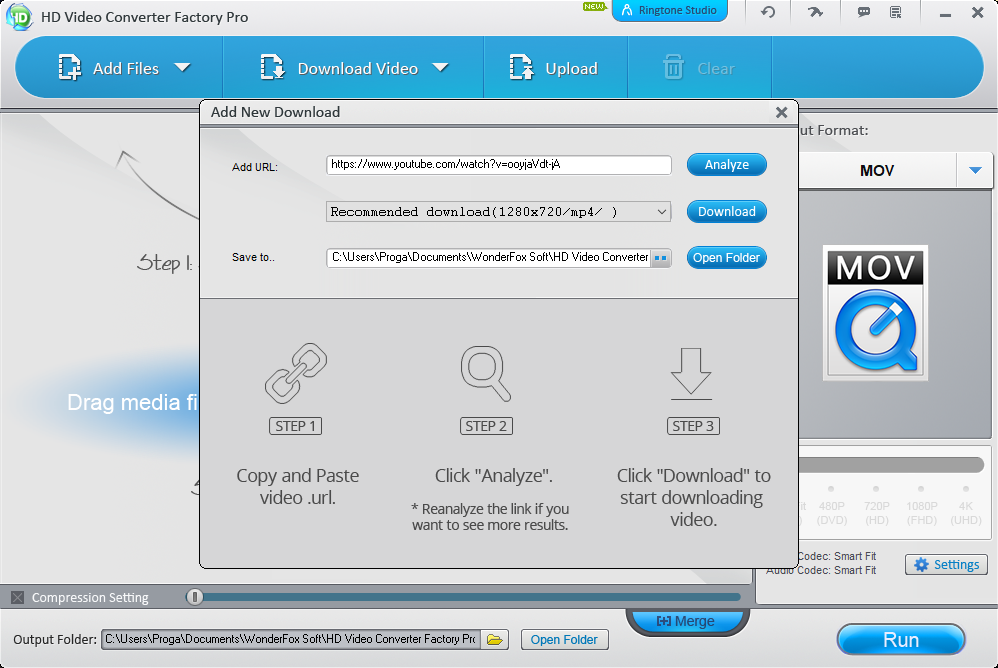Click the feedback speech bubble icon
The width and height of the screenshot is (998, 668).
(x=862, y=12)
